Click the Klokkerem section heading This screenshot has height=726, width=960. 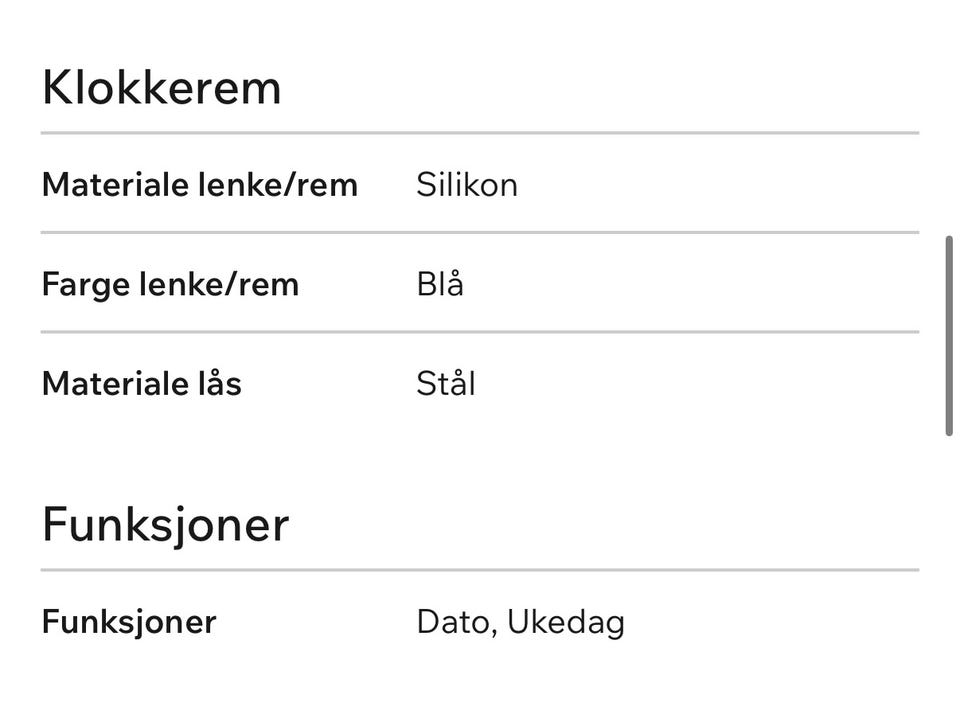162,88
